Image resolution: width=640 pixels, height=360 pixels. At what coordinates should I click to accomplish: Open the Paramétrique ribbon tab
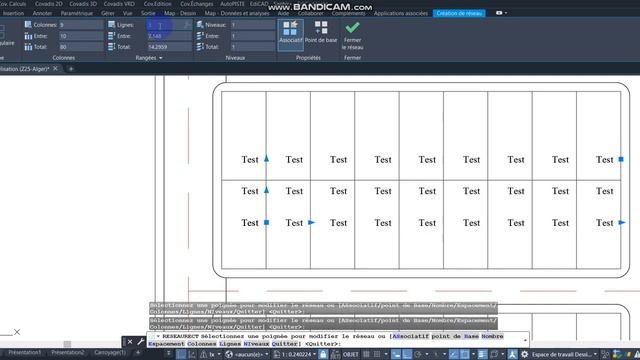(77, 13)
